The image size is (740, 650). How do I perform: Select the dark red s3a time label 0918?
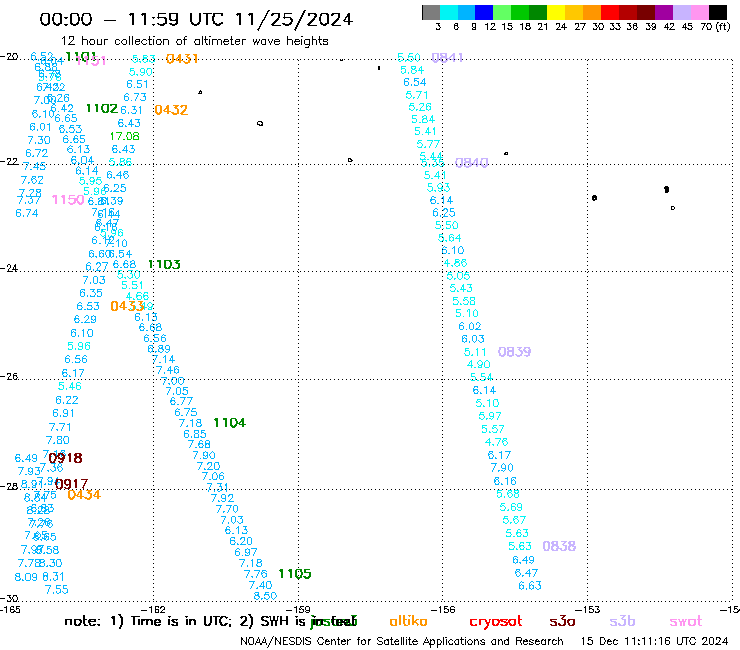[65, 458]
